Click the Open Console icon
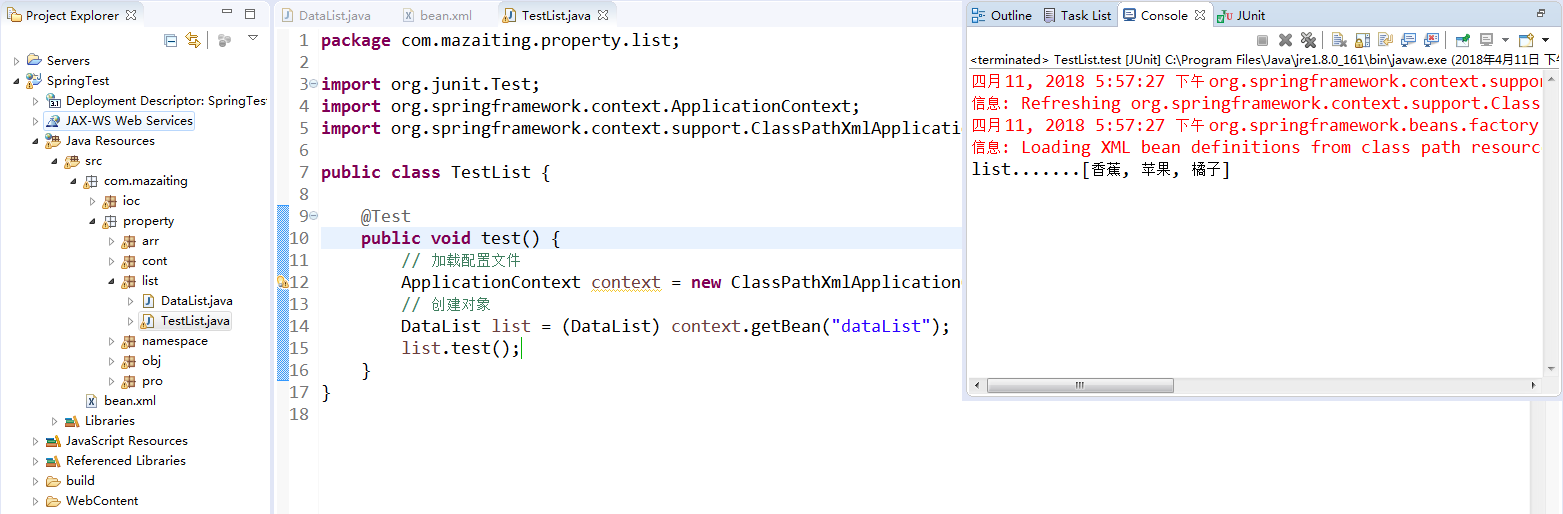1563x514 pixels. 1526,40
